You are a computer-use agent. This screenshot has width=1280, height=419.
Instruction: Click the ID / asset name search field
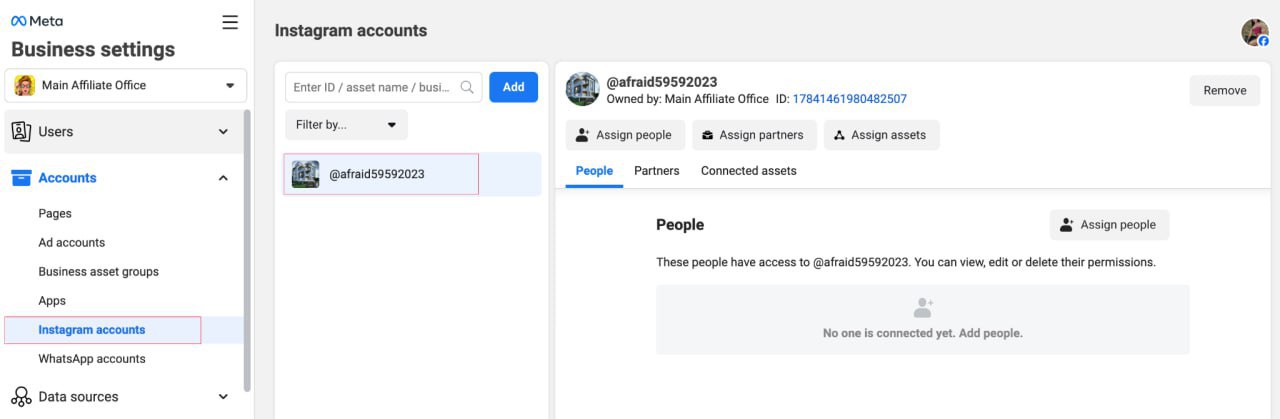[x=384, y=87]
